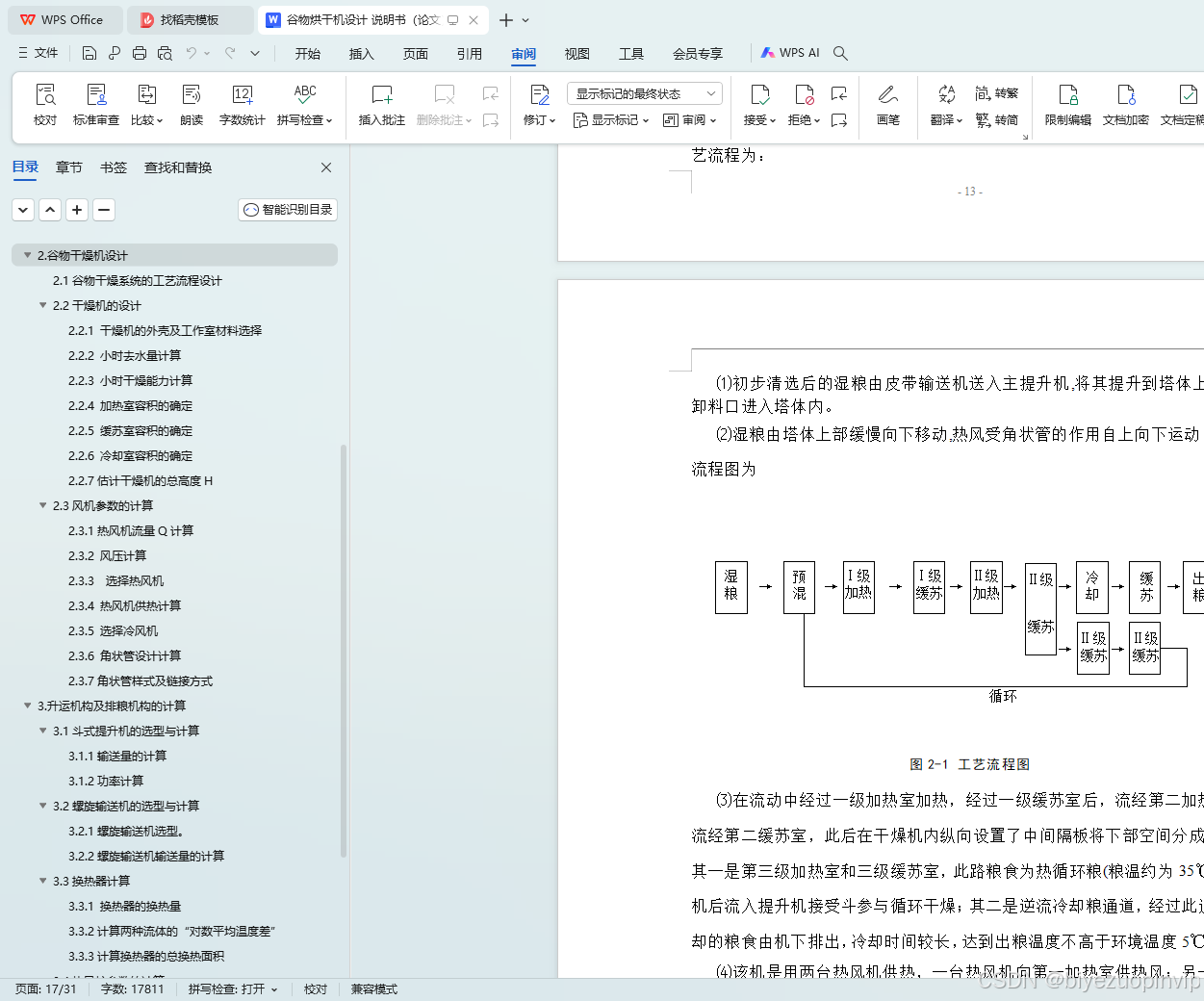This screenshot has height=1001, width=1204.
Task: Open the WPS AI assistant
Action: tap(790, 53)
